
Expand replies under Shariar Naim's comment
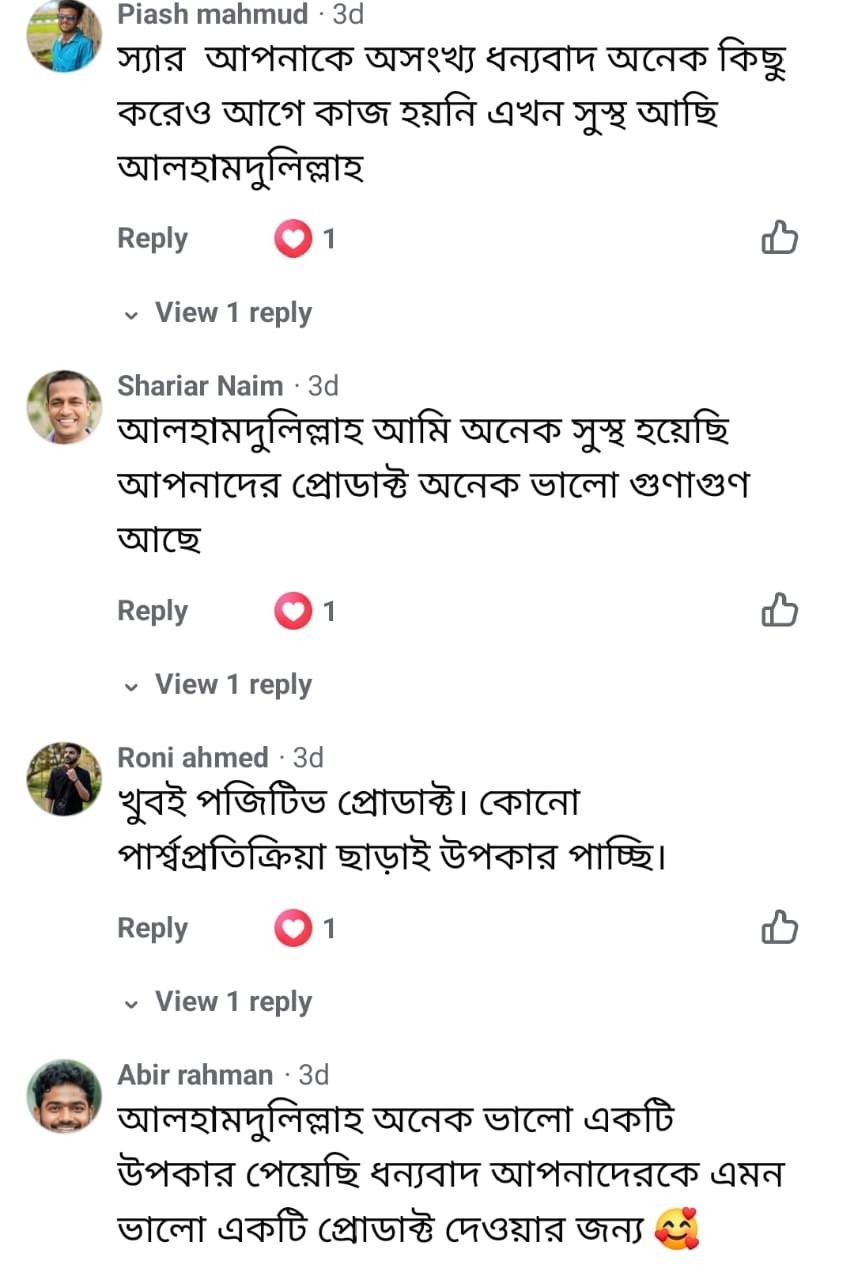coord(219,685)
